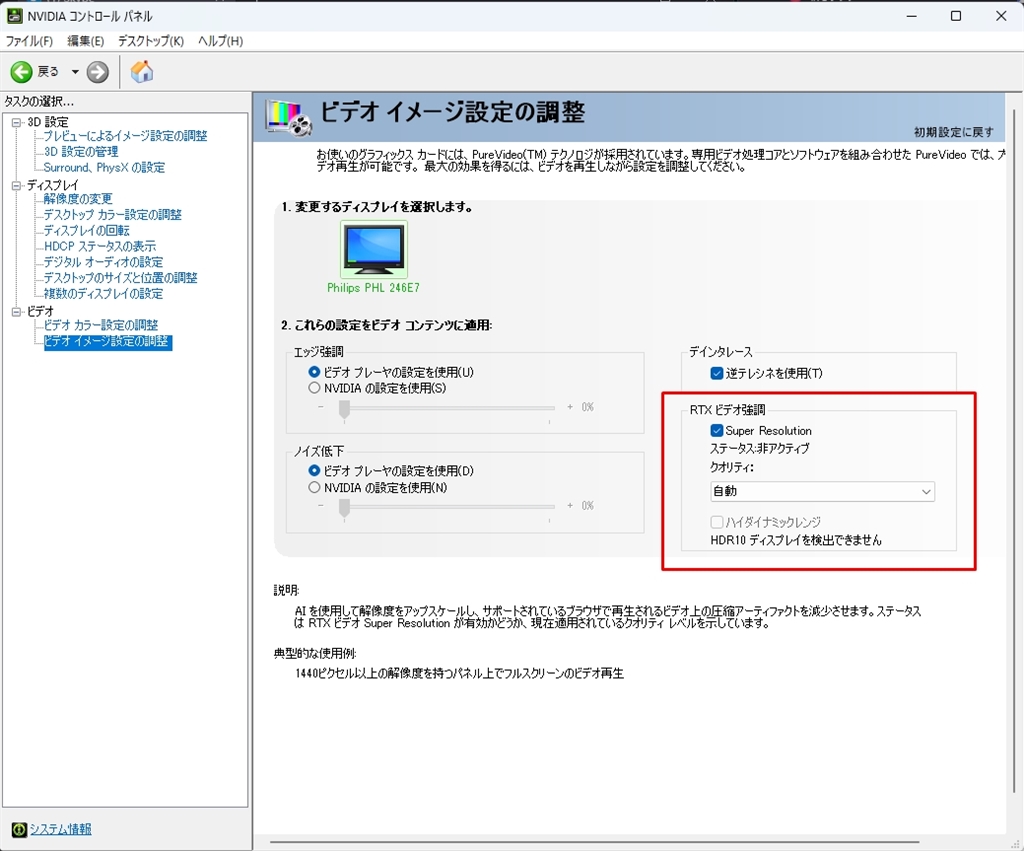Open プレビューによるイメージ設定の調整
The height and width of the screenshot is (851, 1024).
(125, 136)
